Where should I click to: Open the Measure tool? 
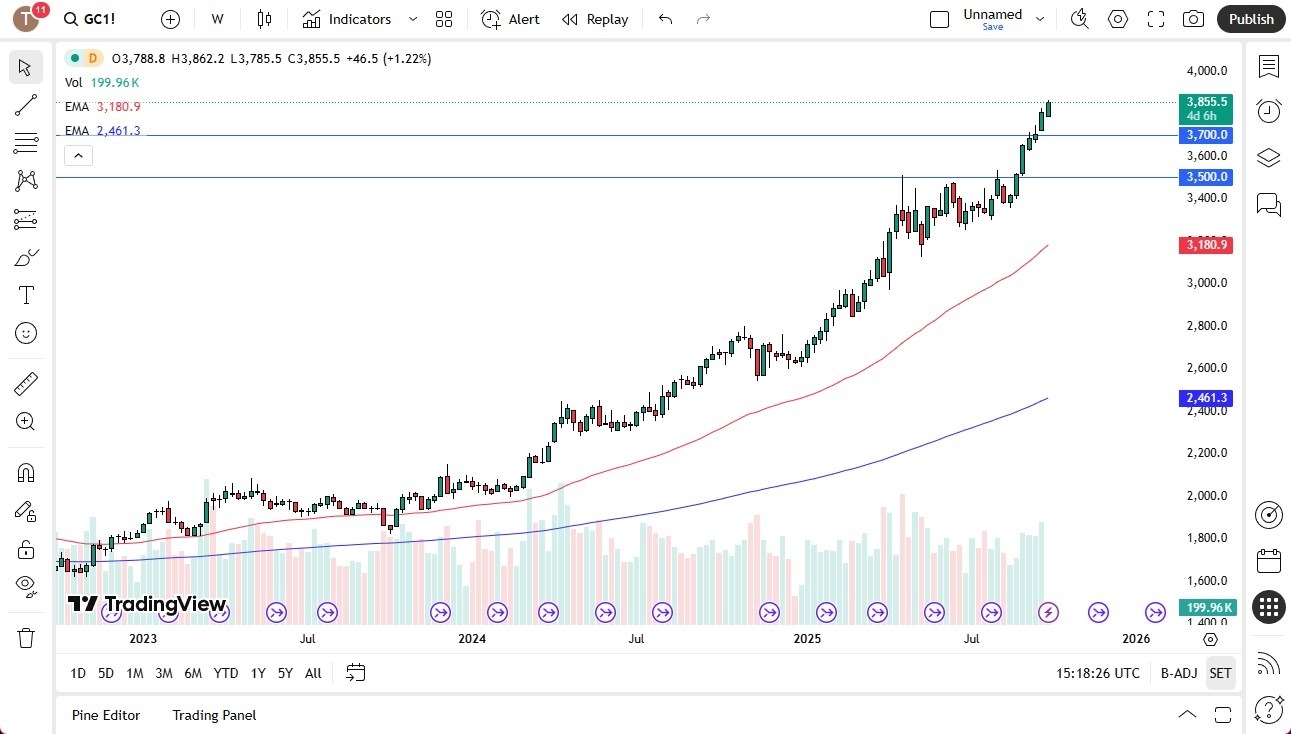[x=25, y=383]
